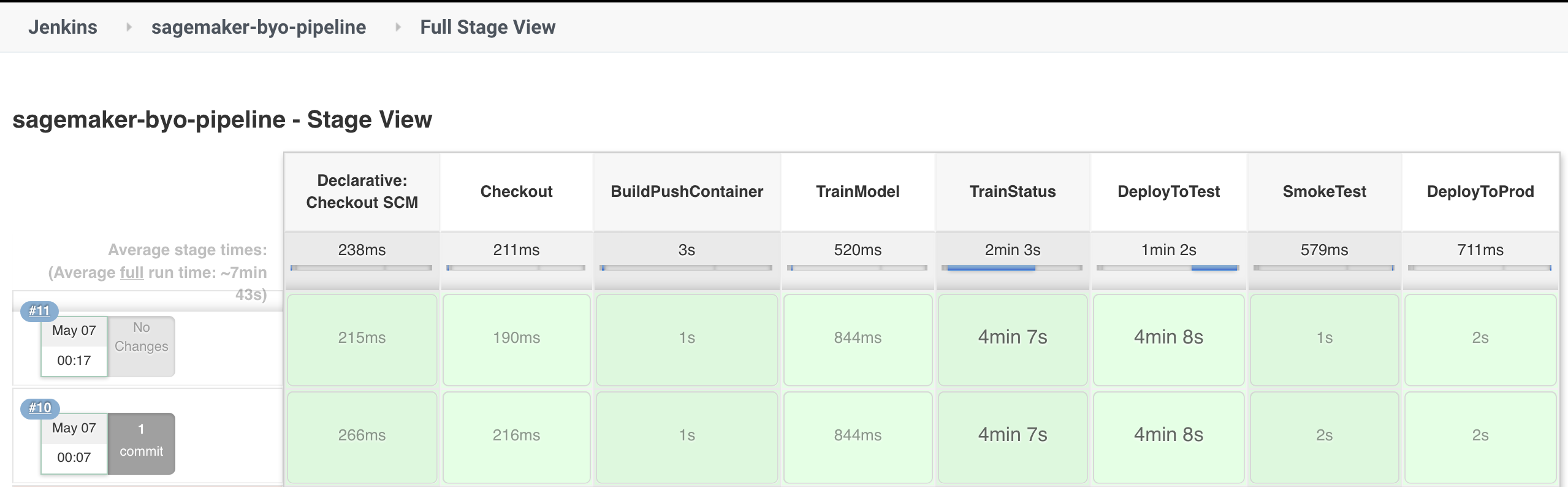
Task: Select Checkout stage column header
Action: (x=516, y=191)
